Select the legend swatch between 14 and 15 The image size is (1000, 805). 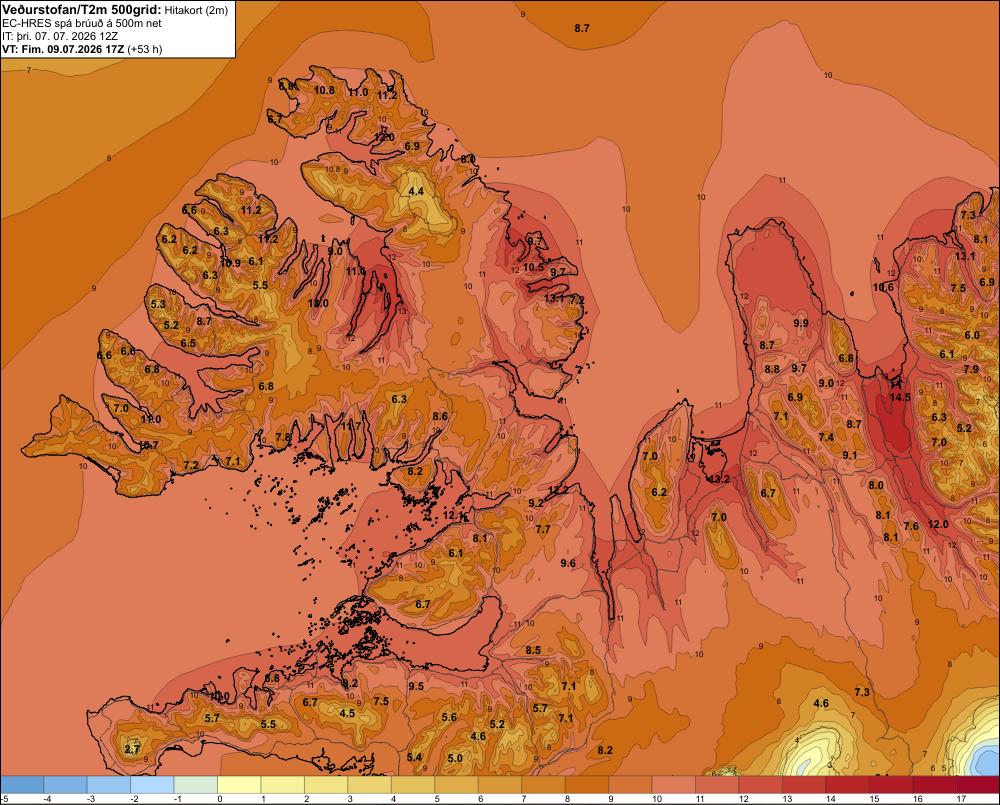847,785
